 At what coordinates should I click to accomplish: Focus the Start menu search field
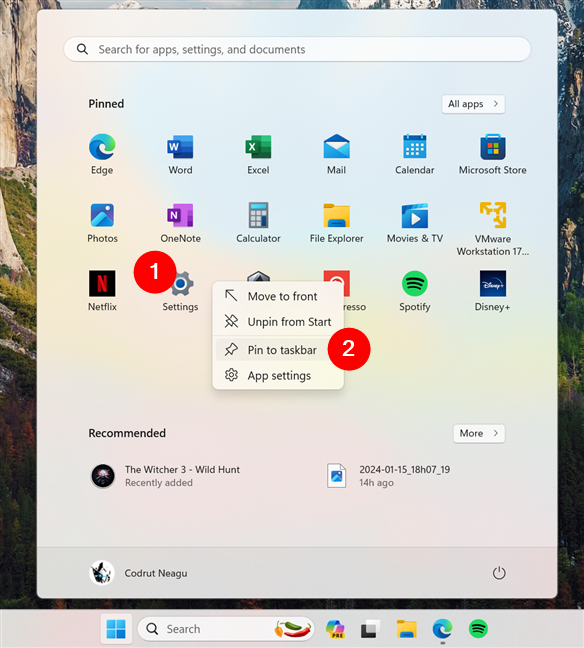297,49
